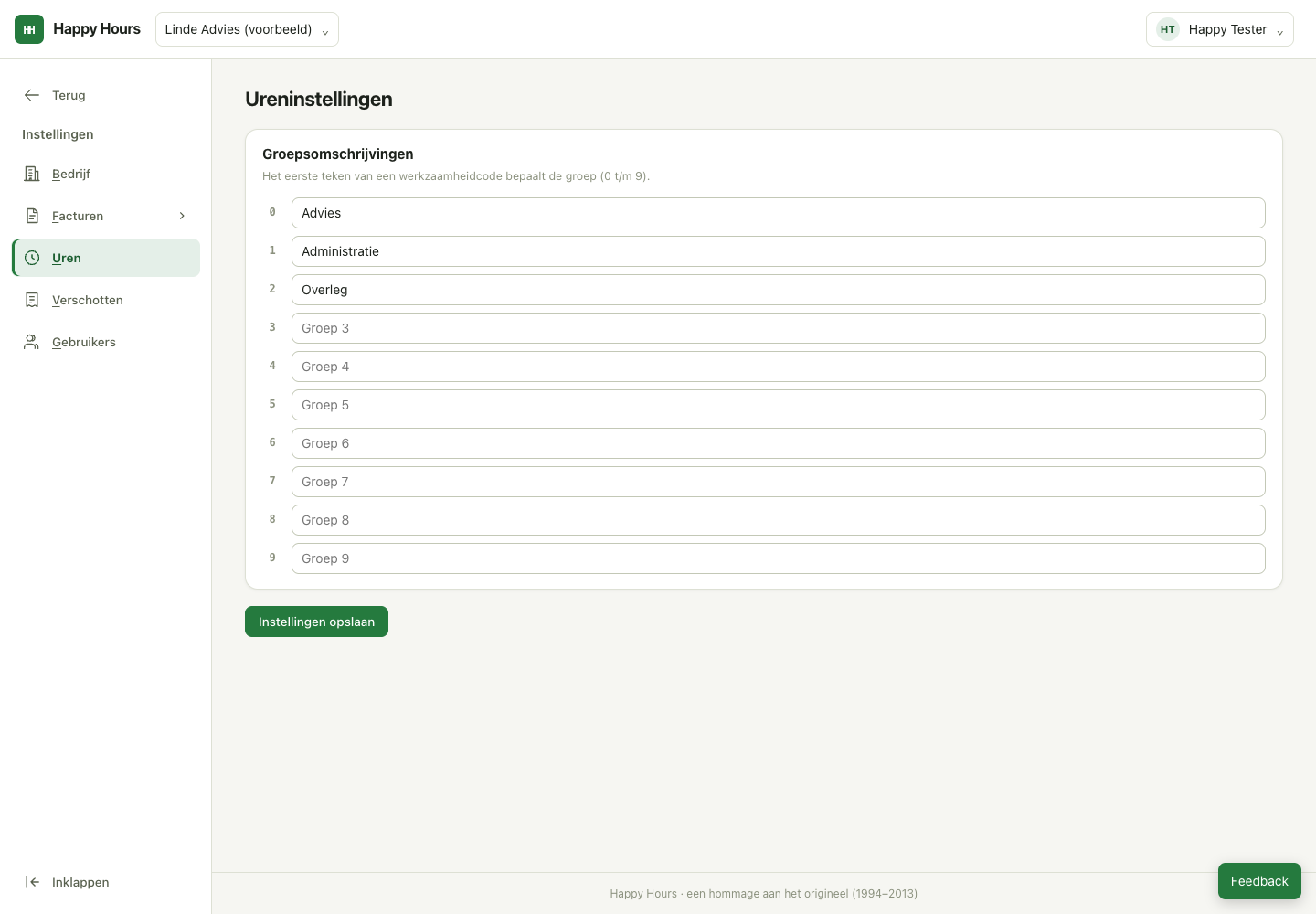Click the receipt icon next to Verschotten
Viewport: 1316px width, 914px height.
tap(32, 300)
